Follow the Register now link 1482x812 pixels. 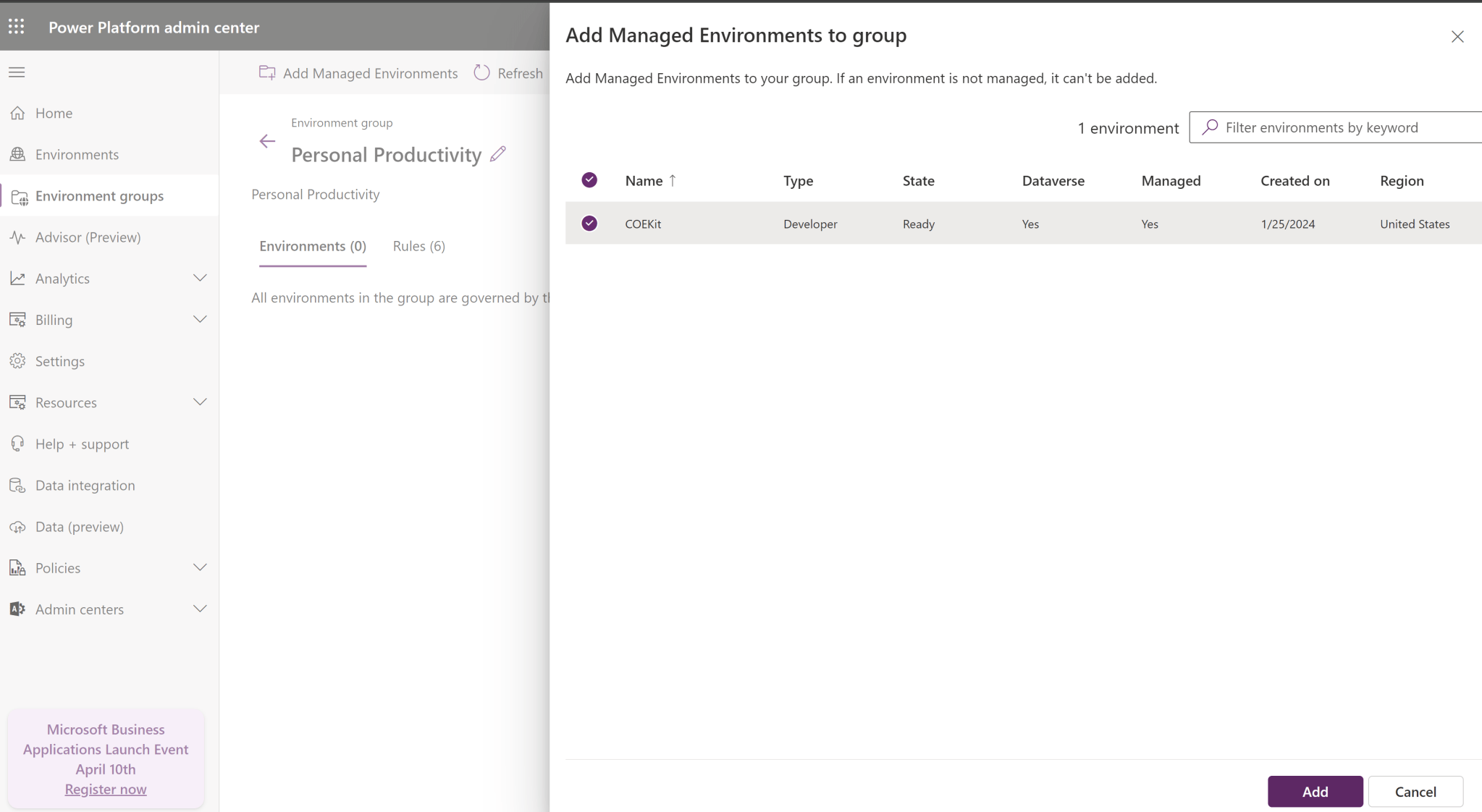click(105, 789)
